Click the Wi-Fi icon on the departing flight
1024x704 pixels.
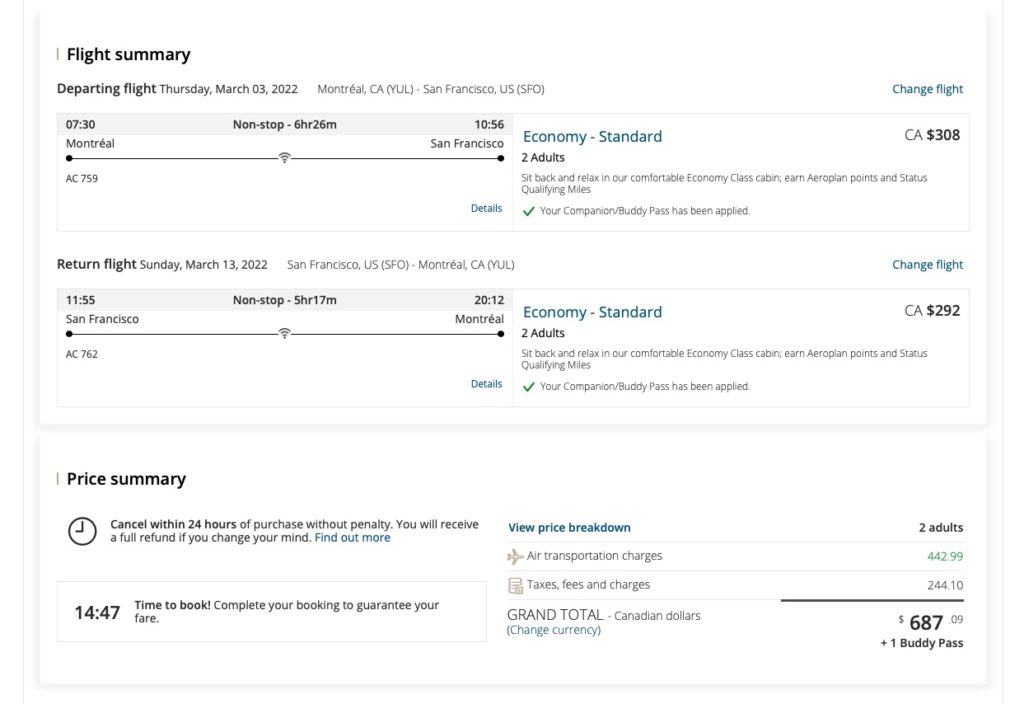[285, 158]
